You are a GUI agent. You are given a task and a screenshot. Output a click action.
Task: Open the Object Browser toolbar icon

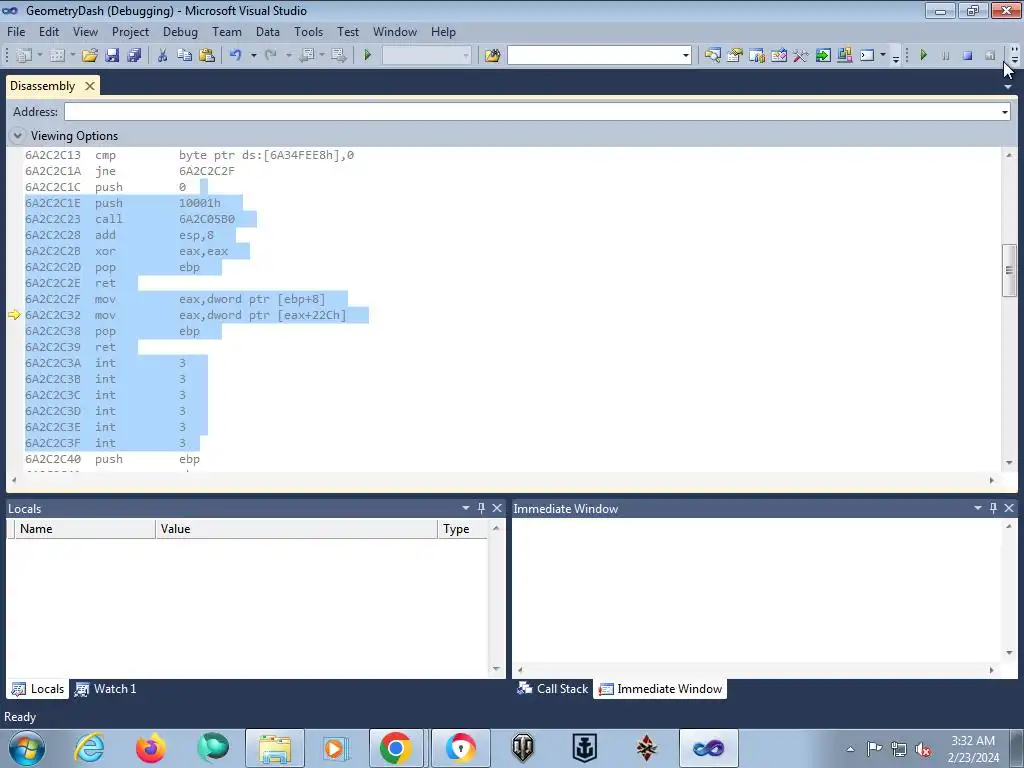pos(779,56)
